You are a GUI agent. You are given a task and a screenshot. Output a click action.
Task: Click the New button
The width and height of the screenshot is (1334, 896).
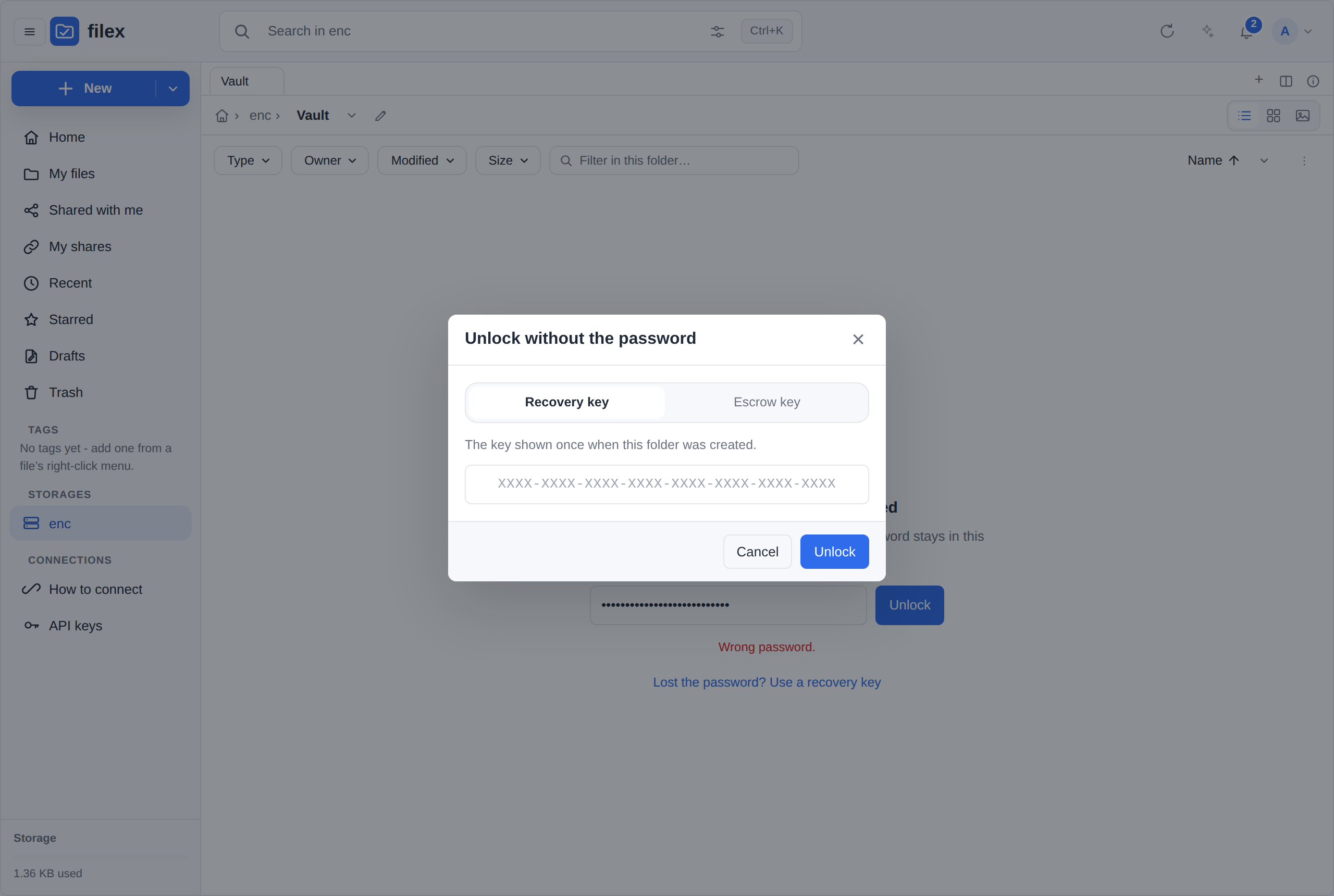coord(84,89)
